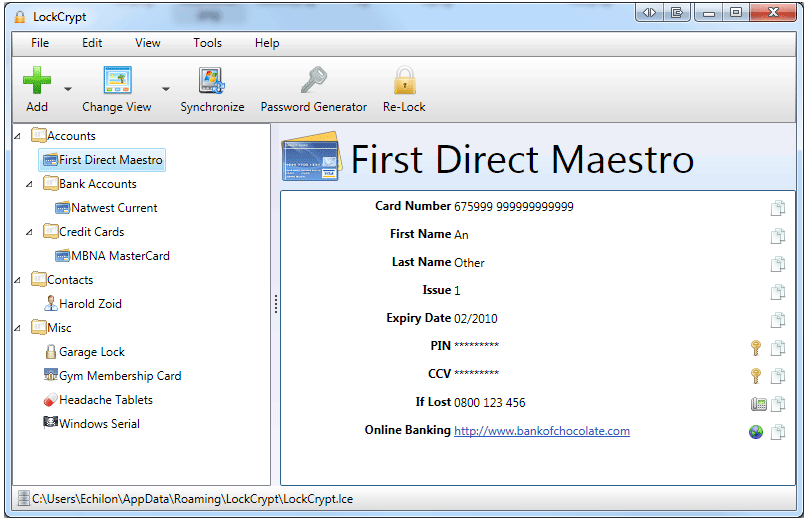This screenshot has height=519, width=806.
Task: Click the globe icon beside Online Banking
Action: [756, 432]
